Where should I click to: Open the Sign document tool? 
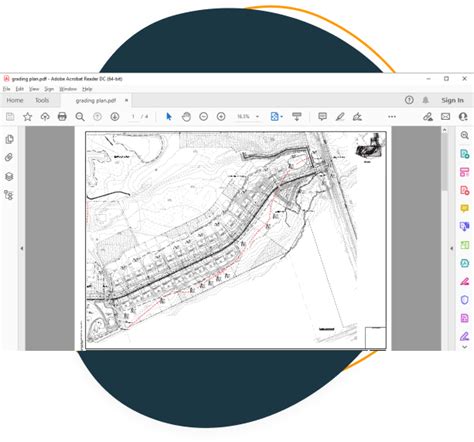pyautogui.click(x=357, y=117)
